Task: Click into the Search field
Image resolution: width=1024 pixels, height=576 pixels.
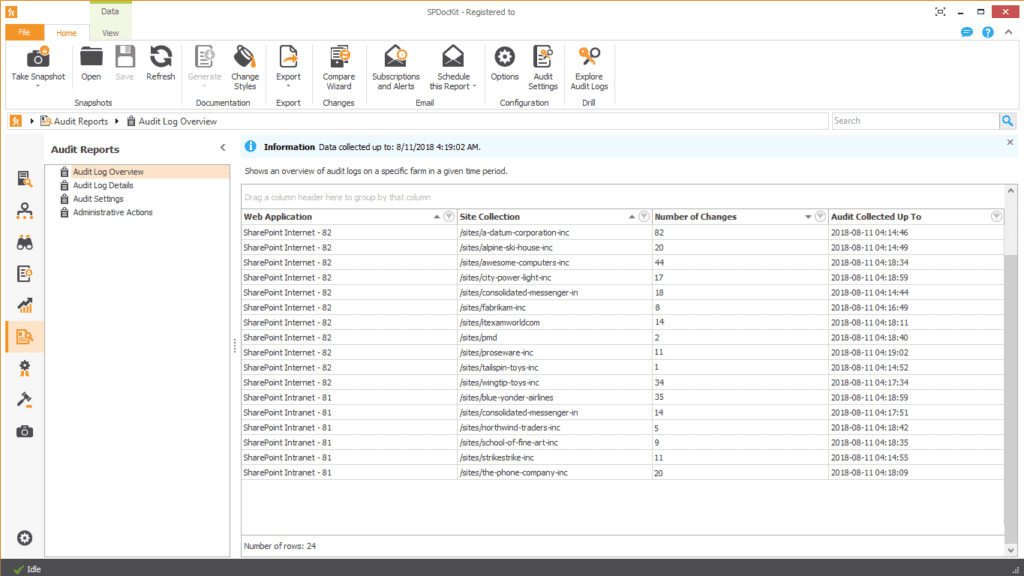Action: pos(915,121)
